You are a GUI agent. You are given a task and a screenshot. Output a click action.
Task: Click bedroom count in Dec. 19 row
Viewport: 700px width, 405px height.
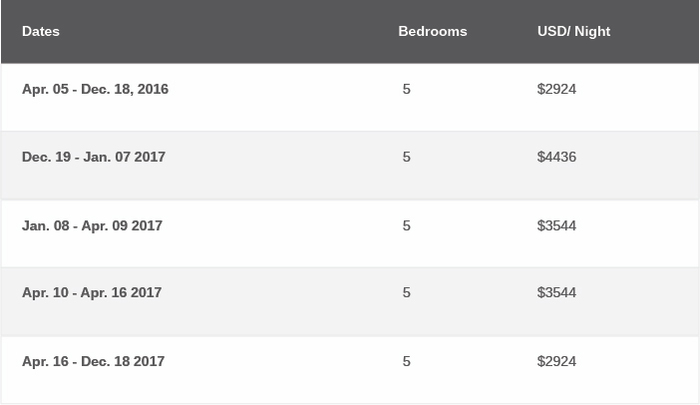(406, 157)
